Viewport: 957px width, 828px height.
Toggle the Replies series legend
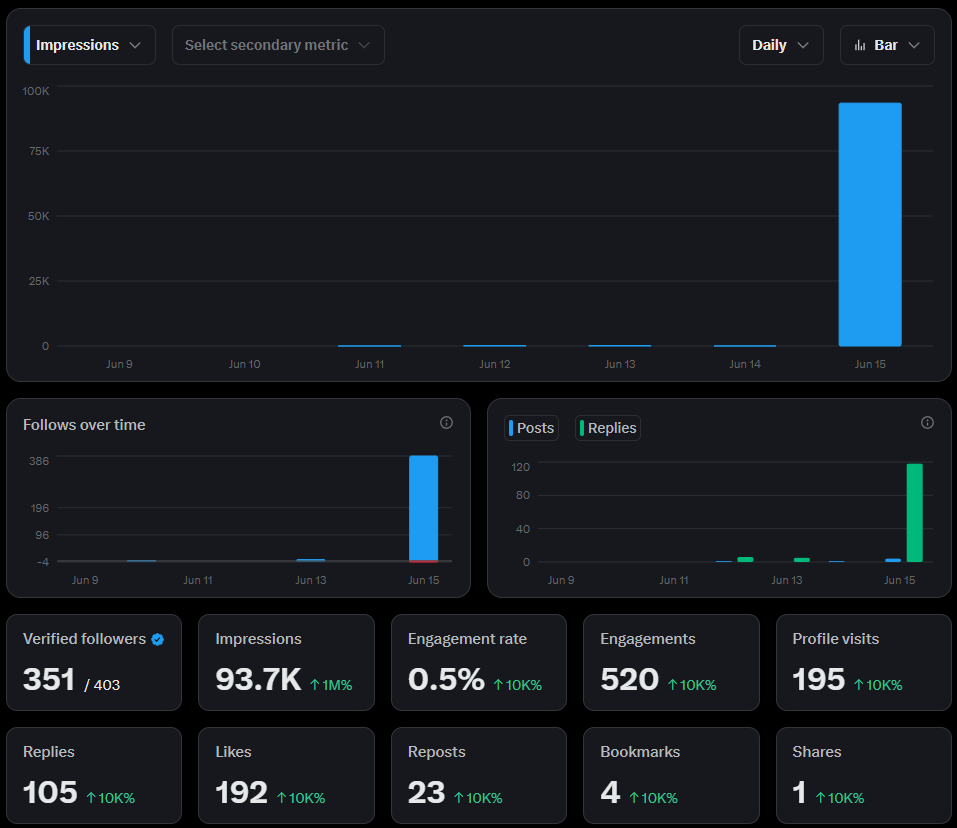(608, 428)
